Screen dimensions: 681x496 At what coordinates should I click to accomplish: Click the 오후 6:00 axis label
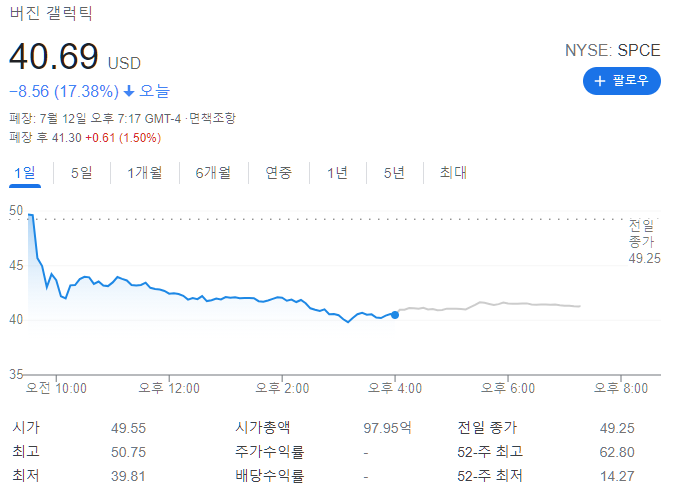pos(508,388)
